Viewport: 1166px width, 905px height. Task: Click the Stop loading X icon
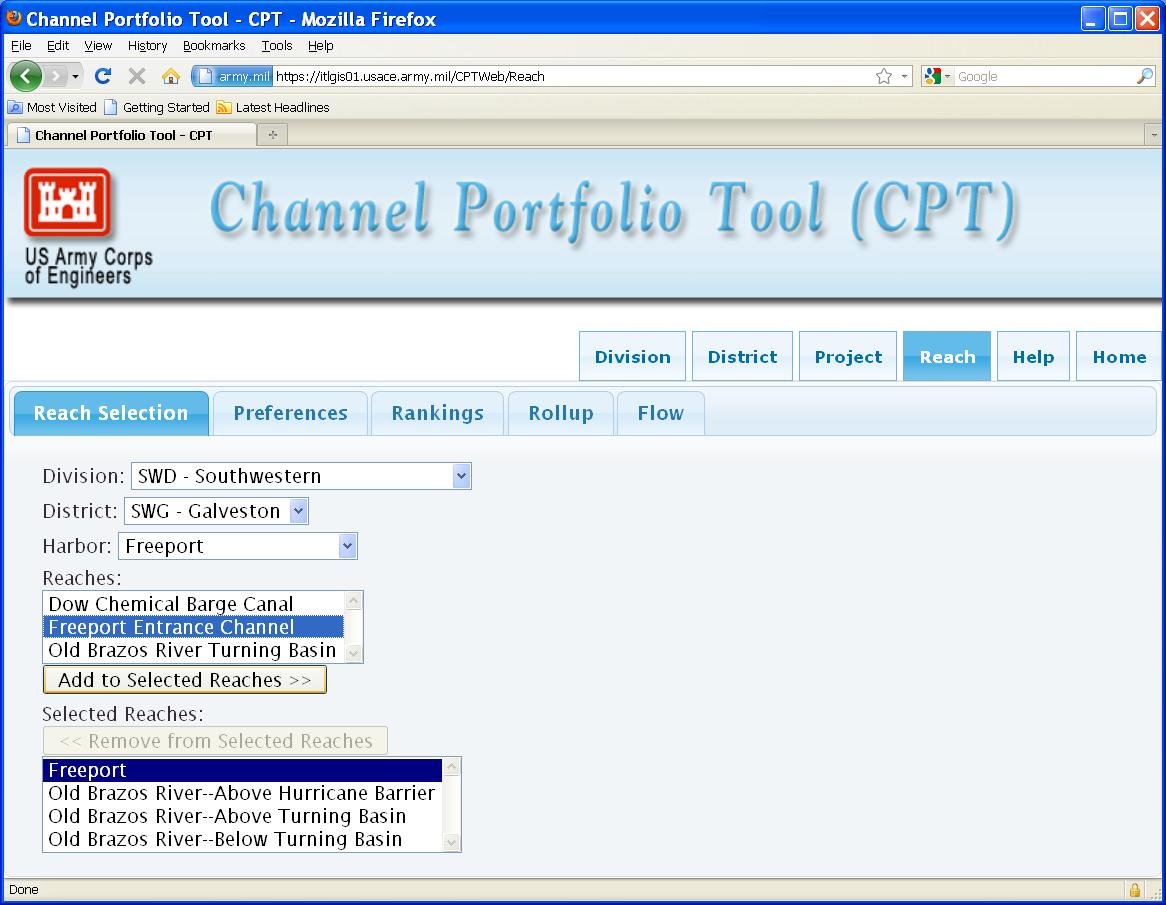click(137, 76)
